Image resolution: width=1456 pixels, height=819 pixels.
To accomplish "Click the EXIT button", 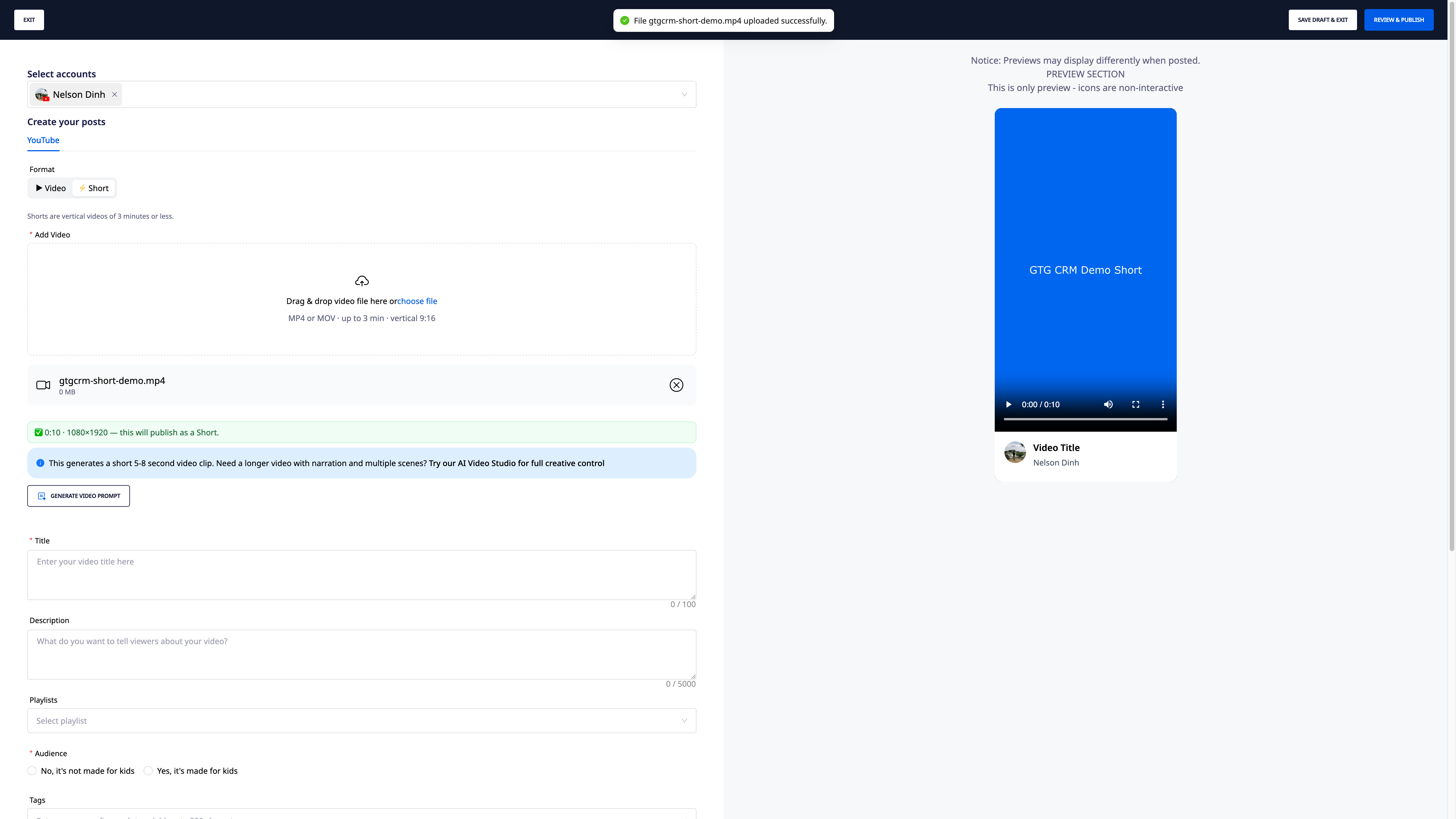I will point(29,20).
